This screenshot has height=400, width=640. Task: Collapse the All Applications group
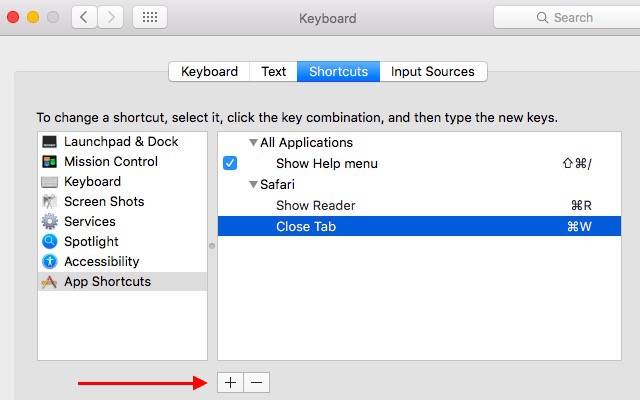pos(253,143)
